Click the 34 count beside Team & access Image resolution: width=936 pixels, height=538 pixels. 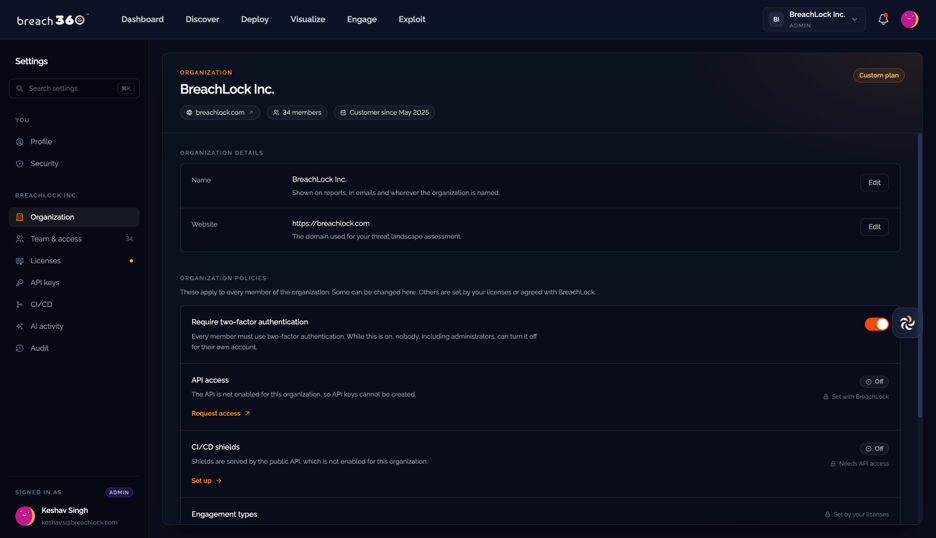point(129,239)
